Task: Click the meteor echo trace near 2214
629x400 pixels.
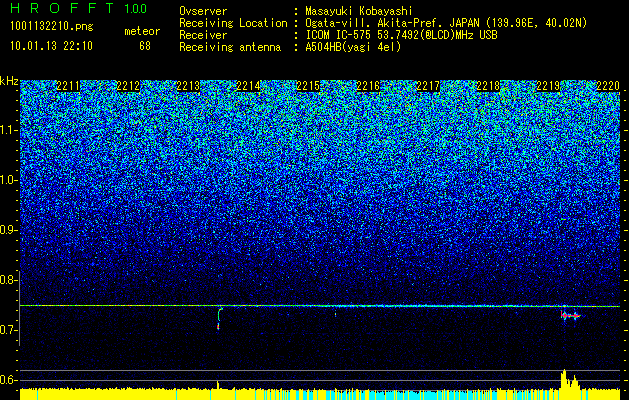Action: pyautogui.click(x=219, y=318)
